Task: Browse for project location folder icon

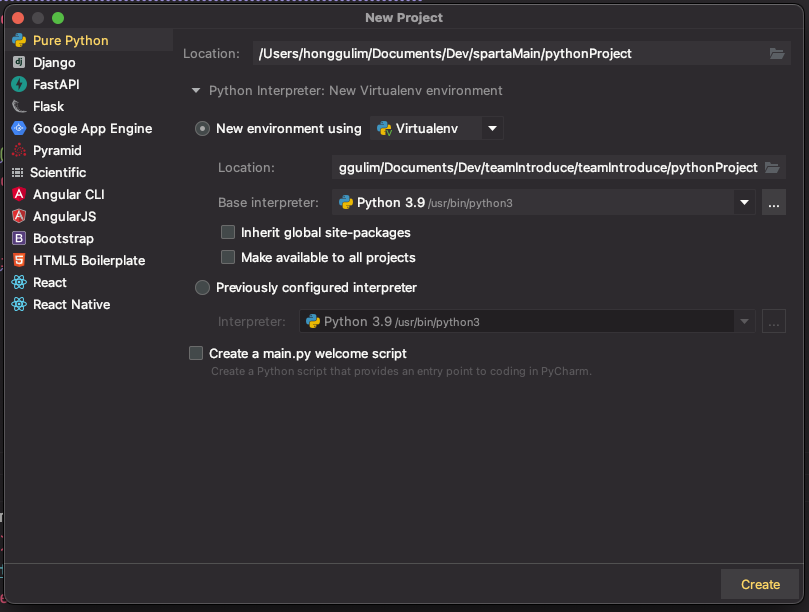Action: (777, 53)
